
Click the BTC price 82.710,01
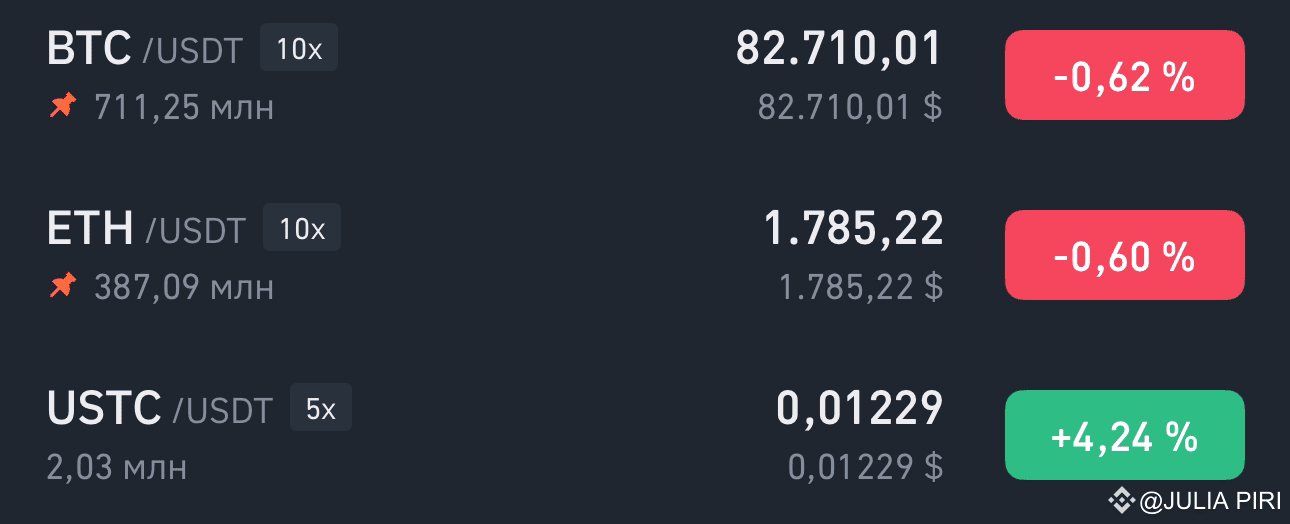pyautogui.click(x=839, y=49)
